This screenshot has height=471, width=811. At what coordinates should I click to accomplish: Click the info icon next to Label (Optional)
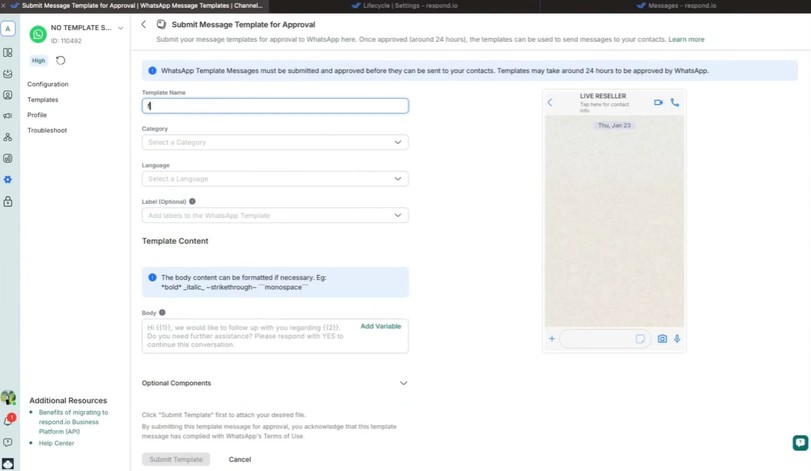(x=192, y=202)
